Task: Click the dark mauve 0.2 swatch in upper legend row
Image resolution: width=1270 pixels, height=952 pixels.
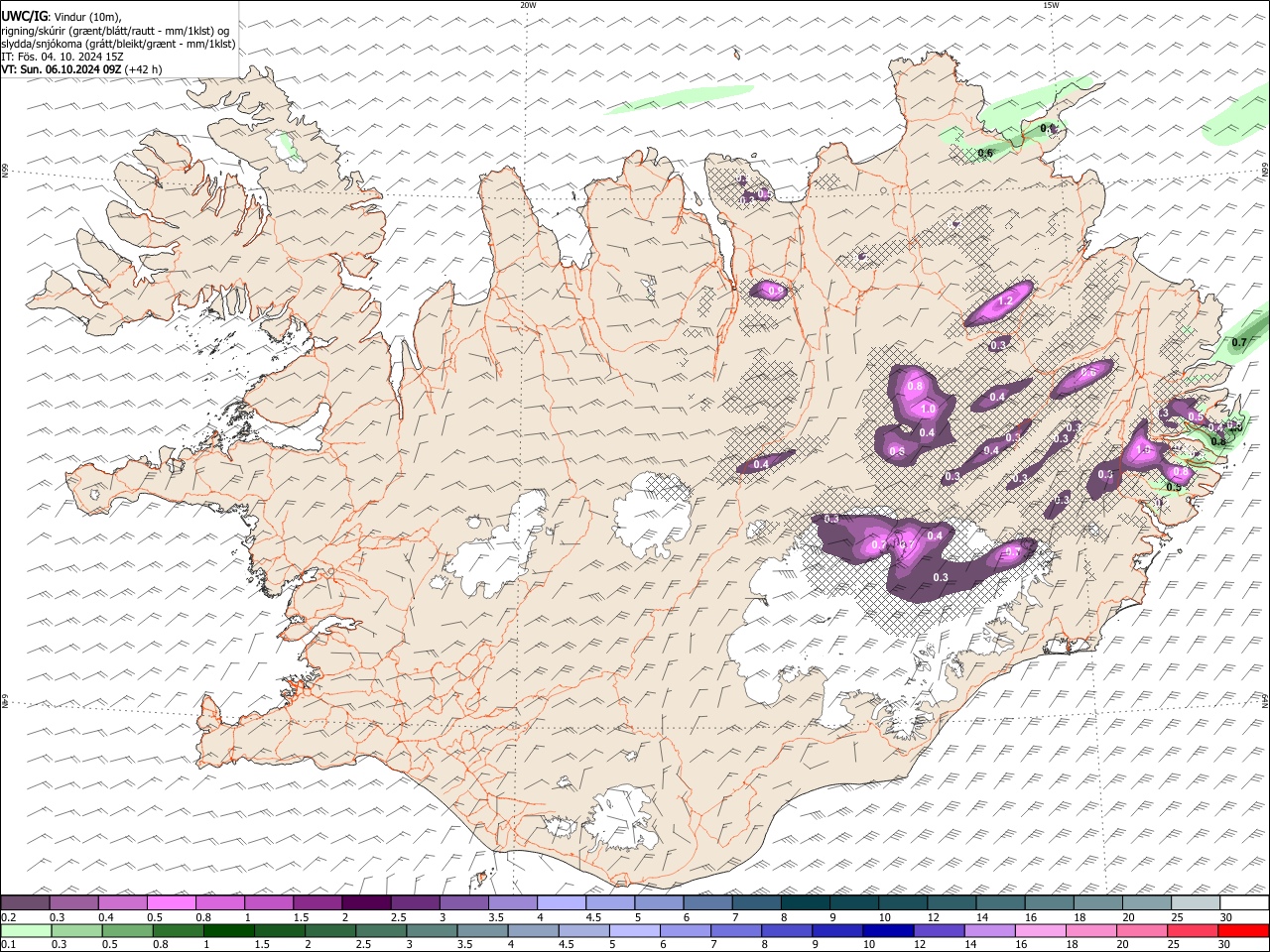Action: click(x=25, y=902)
